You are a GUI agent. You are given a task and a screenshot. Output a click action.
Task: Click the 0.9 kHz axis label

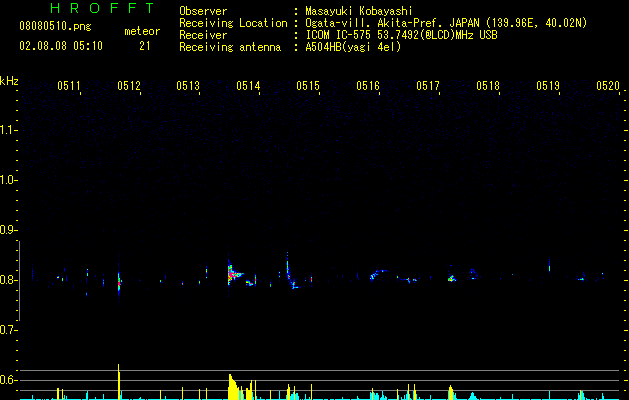(8, 230)
